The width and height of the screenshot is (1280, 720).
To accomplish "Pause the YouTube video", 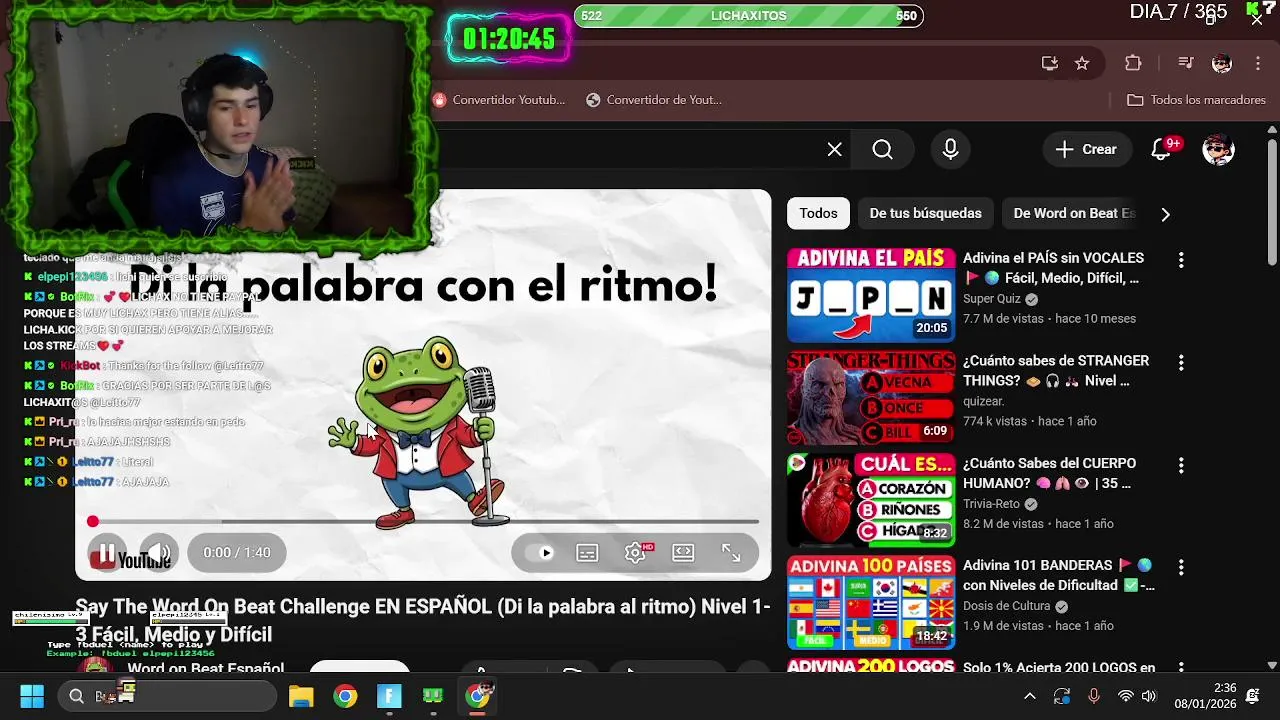I will click(107, 553).
